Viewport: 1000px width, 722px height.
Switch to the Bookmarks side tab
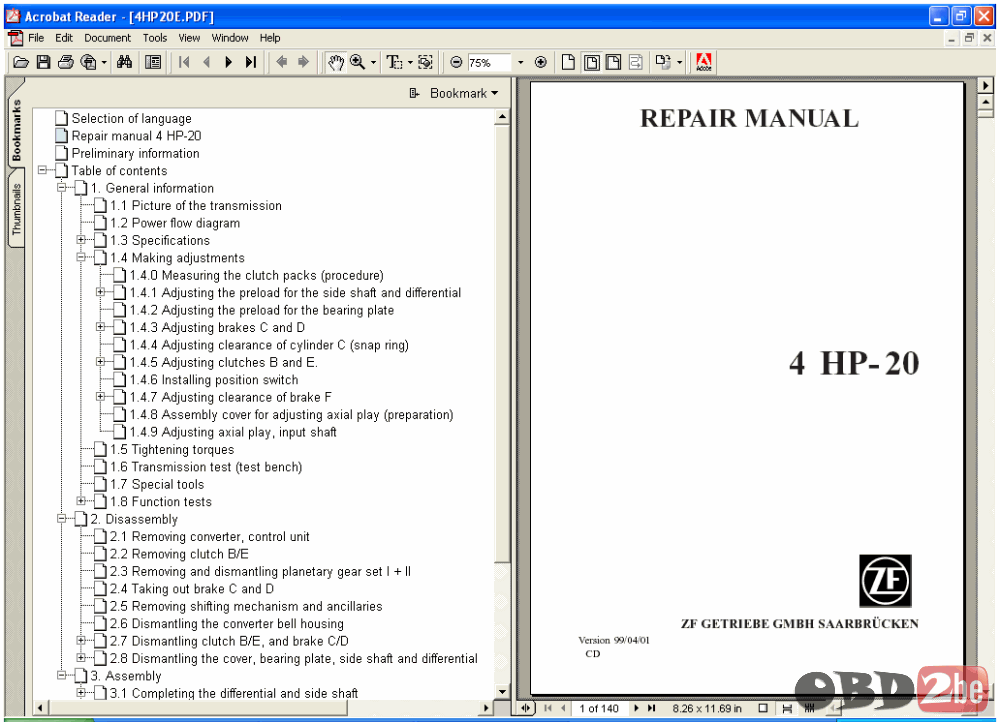(x=16, y=129)
